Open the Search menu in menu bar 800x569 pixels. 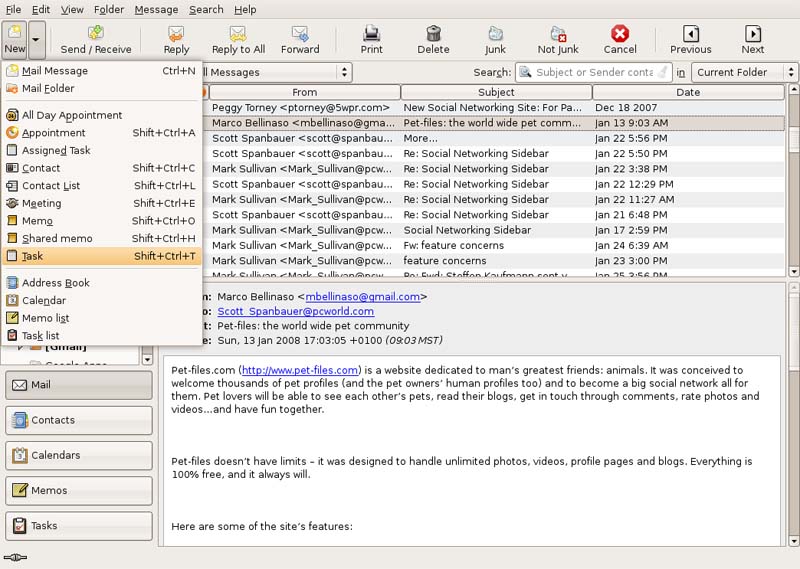[206, 9]
